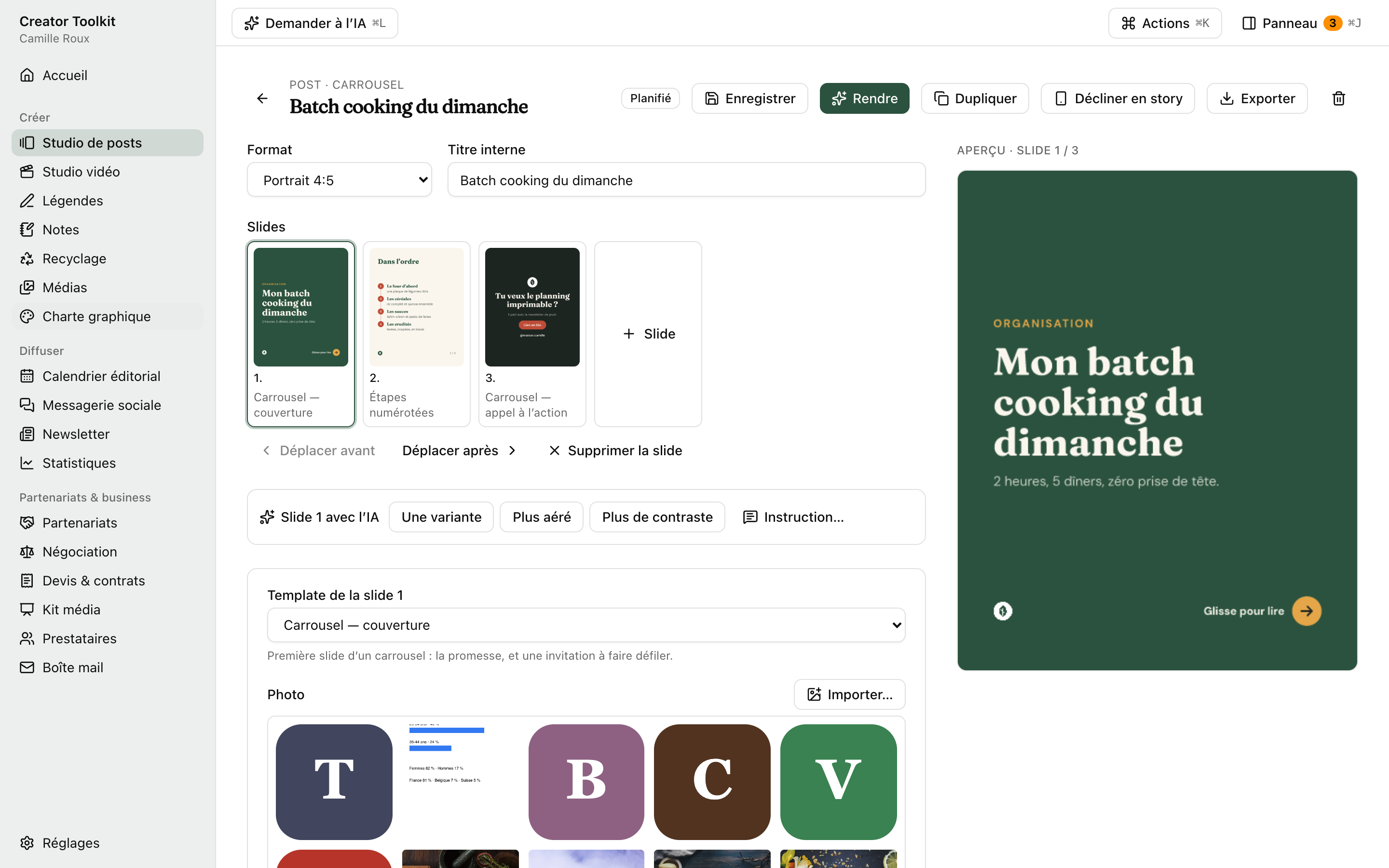Open the Format Portrait 4:5 dropdown
The height and width of the screenshot is (868, 1389).
click(339, 180)
